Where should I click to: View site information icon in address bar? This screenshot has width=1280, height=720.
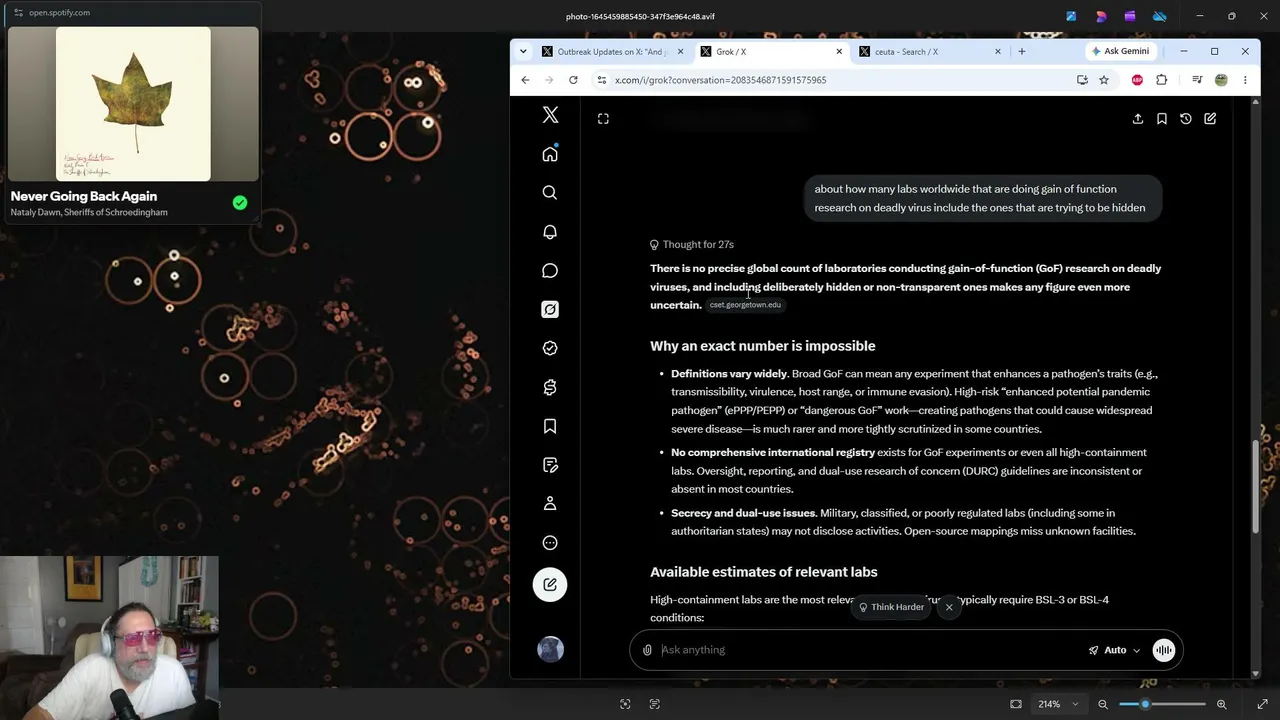(602, 80)
